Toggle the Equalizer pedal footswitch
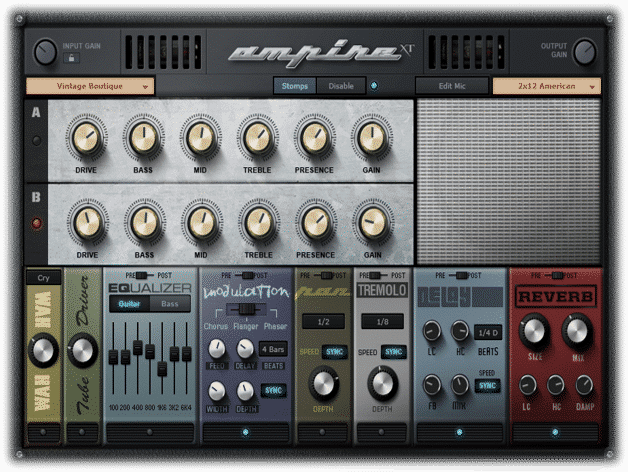 (150, 433)
